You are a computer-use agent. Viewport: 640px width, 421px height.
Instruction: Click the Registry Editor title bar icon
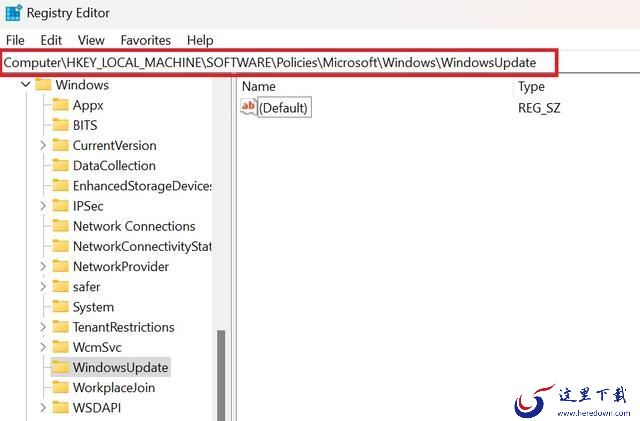13,13
